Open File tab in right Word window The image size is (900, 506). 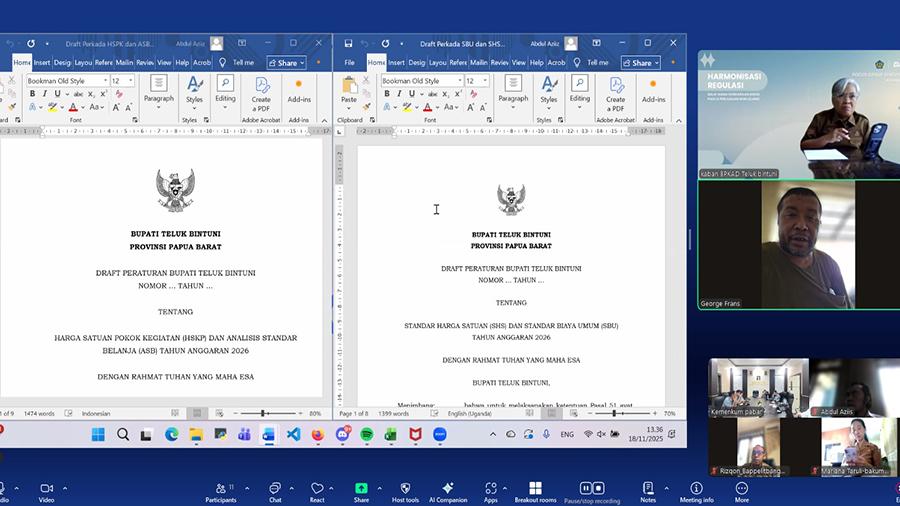(349, 62)
